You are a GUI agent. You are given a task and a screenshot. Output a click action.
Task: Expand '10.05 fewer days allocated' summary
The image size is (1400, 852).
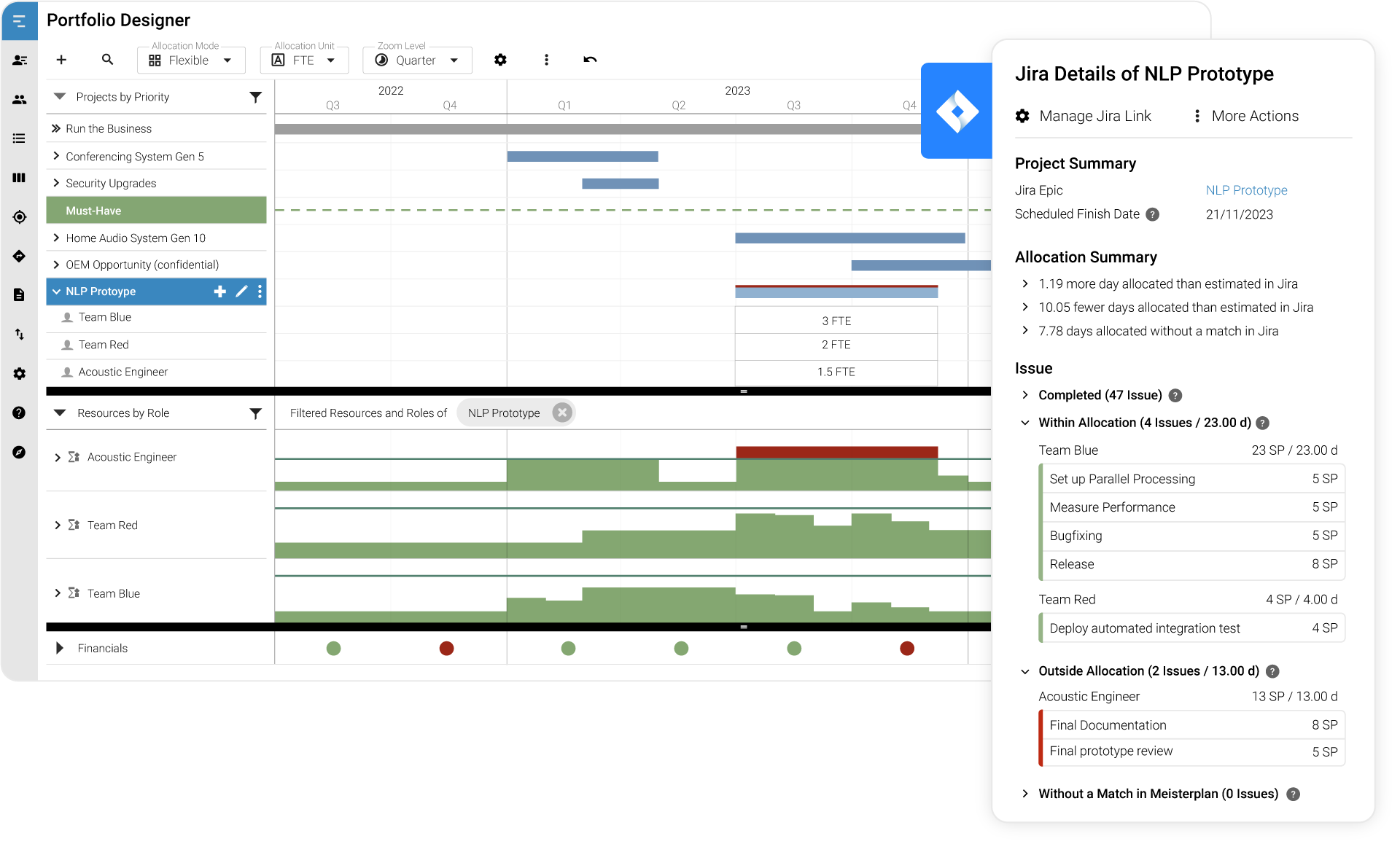(x=1025, y=307)
